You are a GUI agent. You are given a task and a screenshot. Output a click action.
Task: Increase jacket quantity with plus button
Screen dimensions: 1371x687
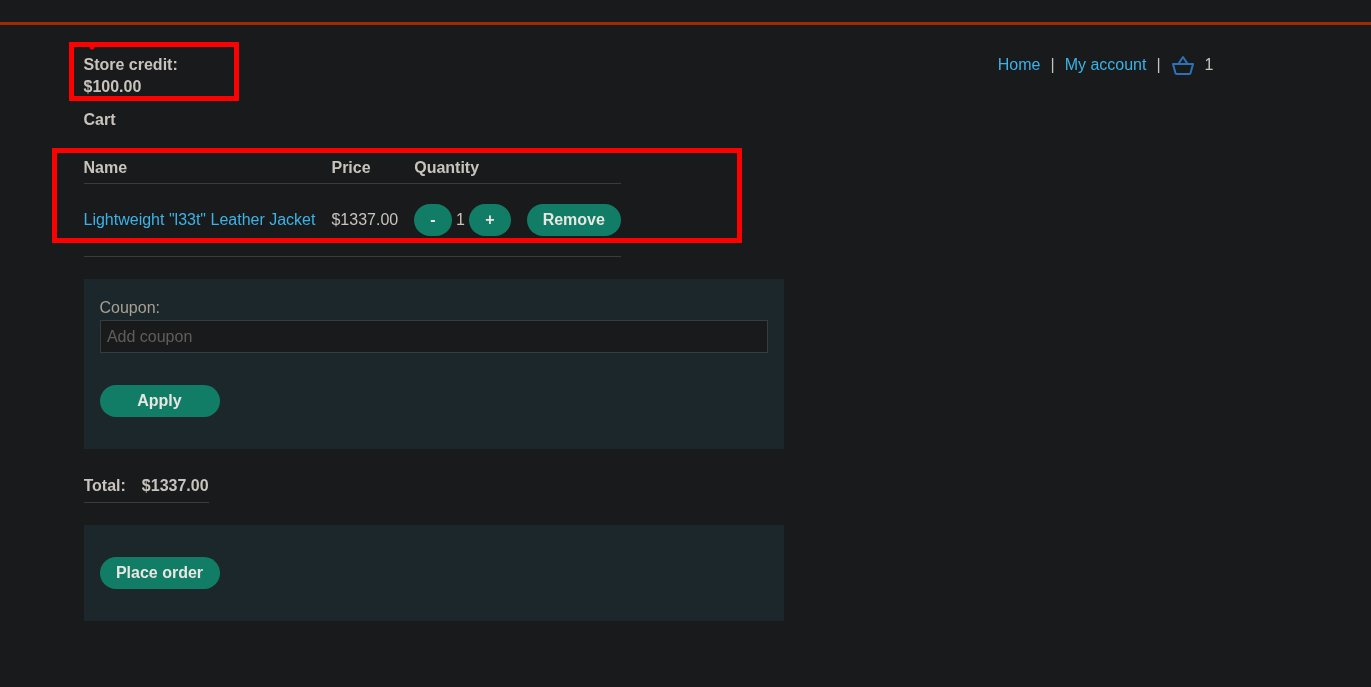point(489,220)
